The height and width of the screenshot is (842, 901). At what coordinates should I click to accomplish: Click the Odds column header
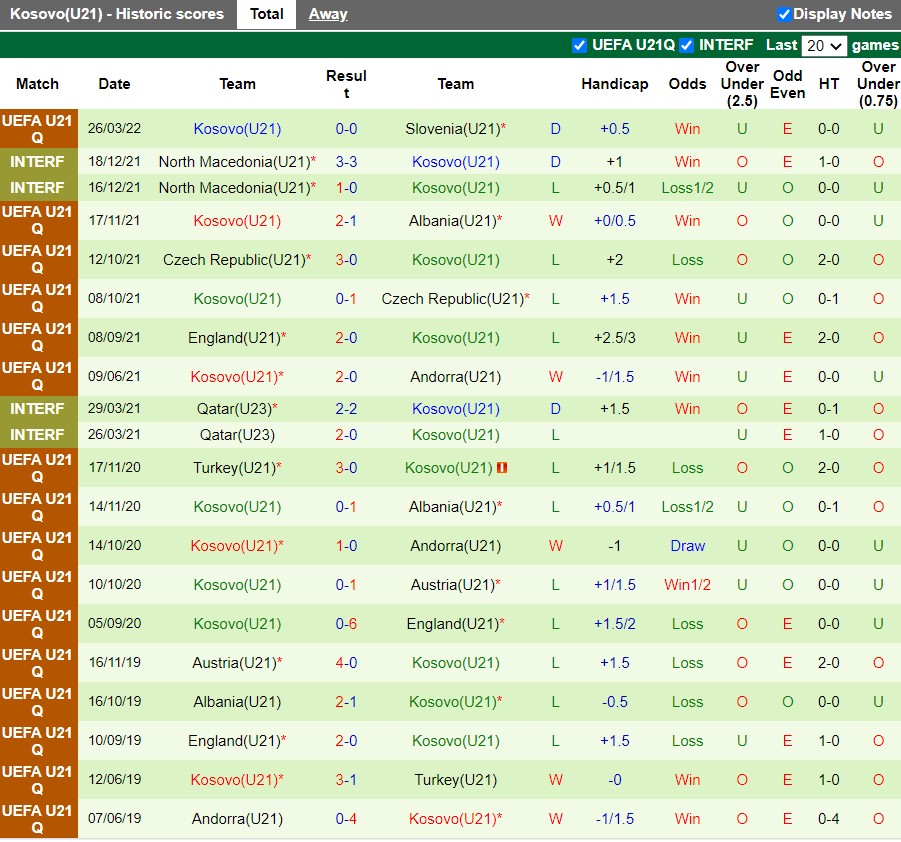(687, 84)
